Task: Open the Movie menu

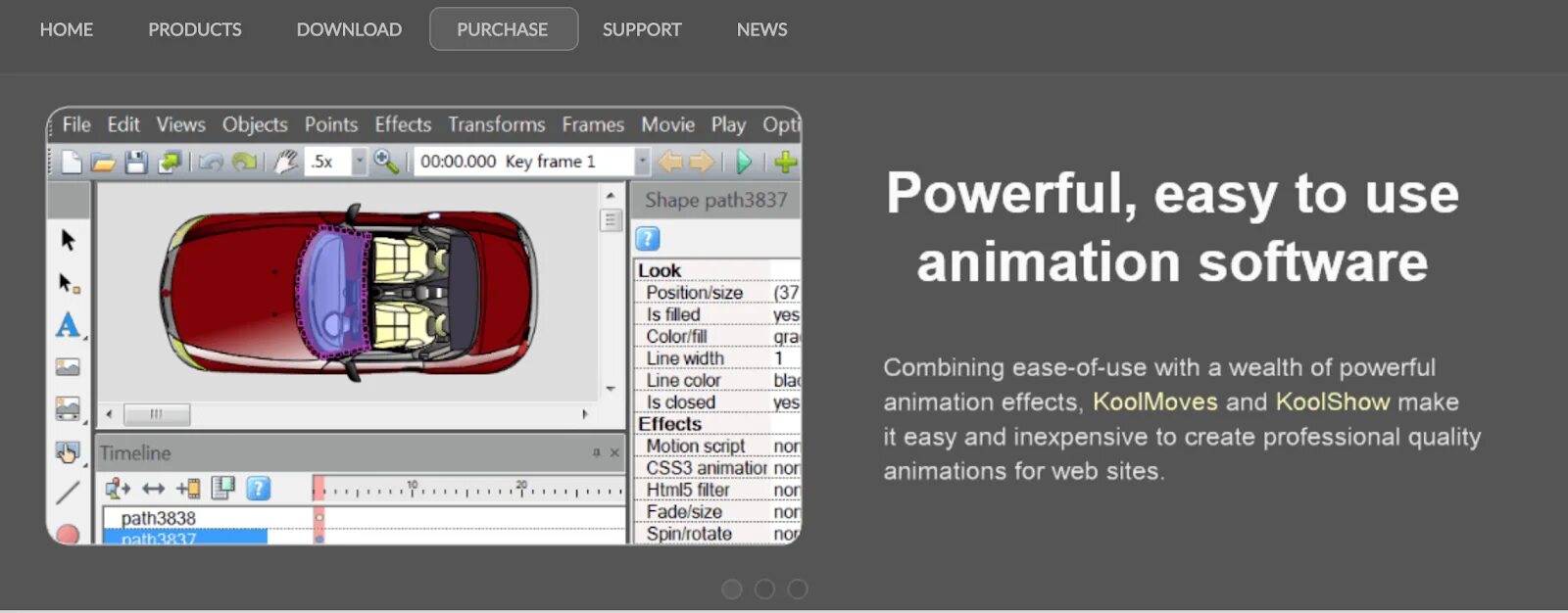Action: tap(668, 124)
